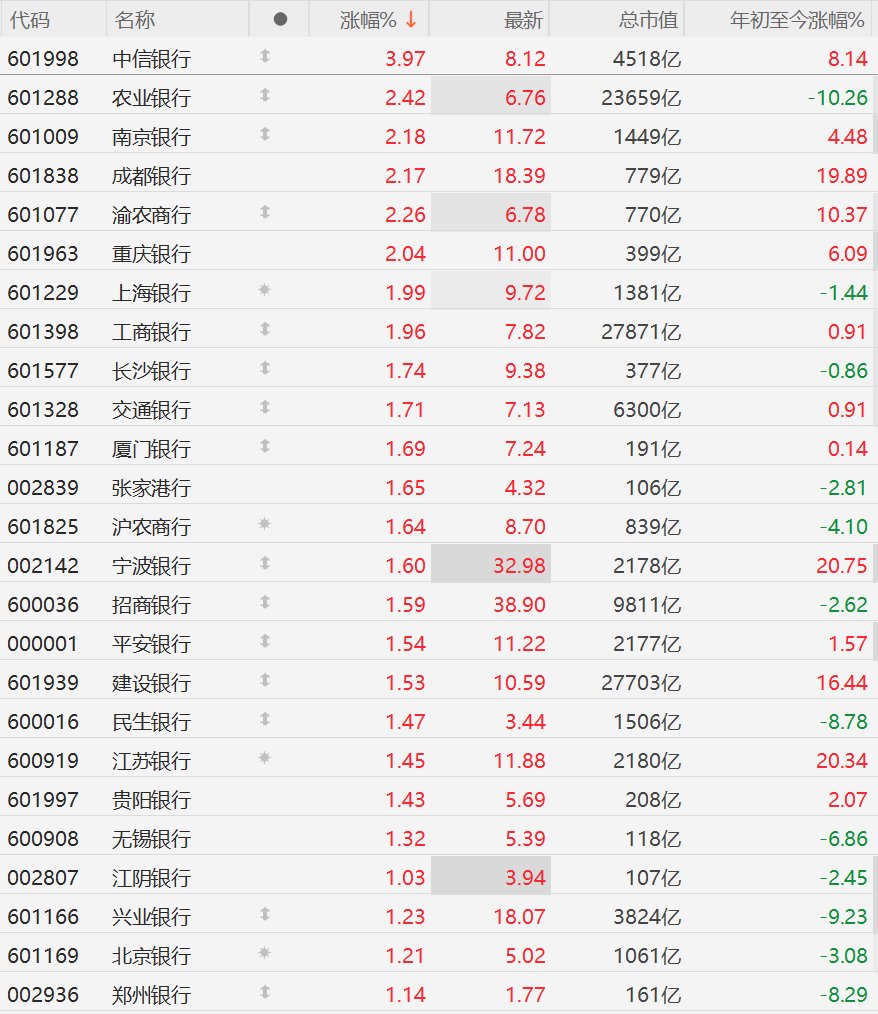Click stock code 601166
The height and width of the screenshot is (1014, 878).
pyautogui.click(x=43, y=916)
